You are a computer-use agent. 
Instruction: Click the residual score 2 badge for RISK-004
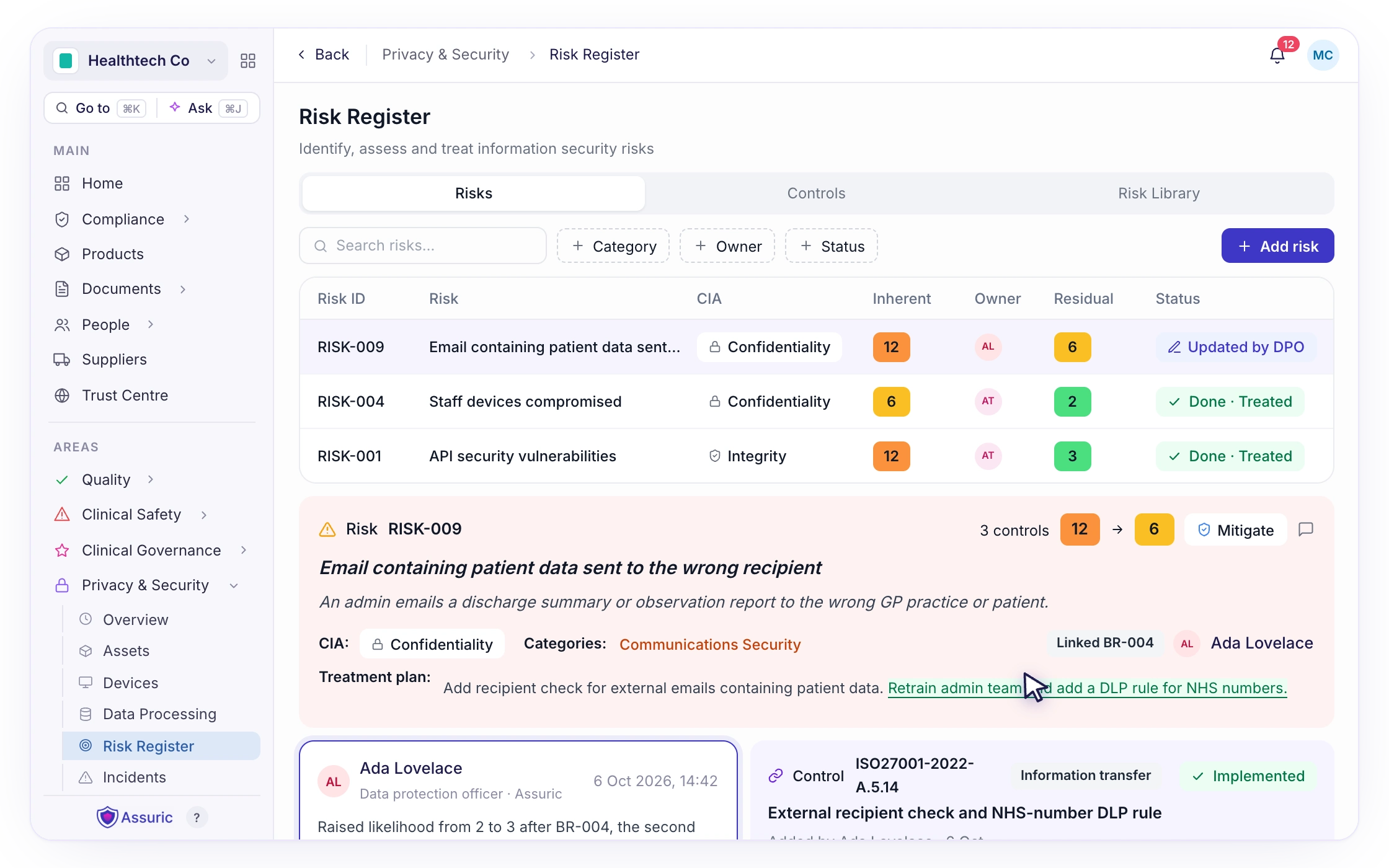[x=1072, y=402]
